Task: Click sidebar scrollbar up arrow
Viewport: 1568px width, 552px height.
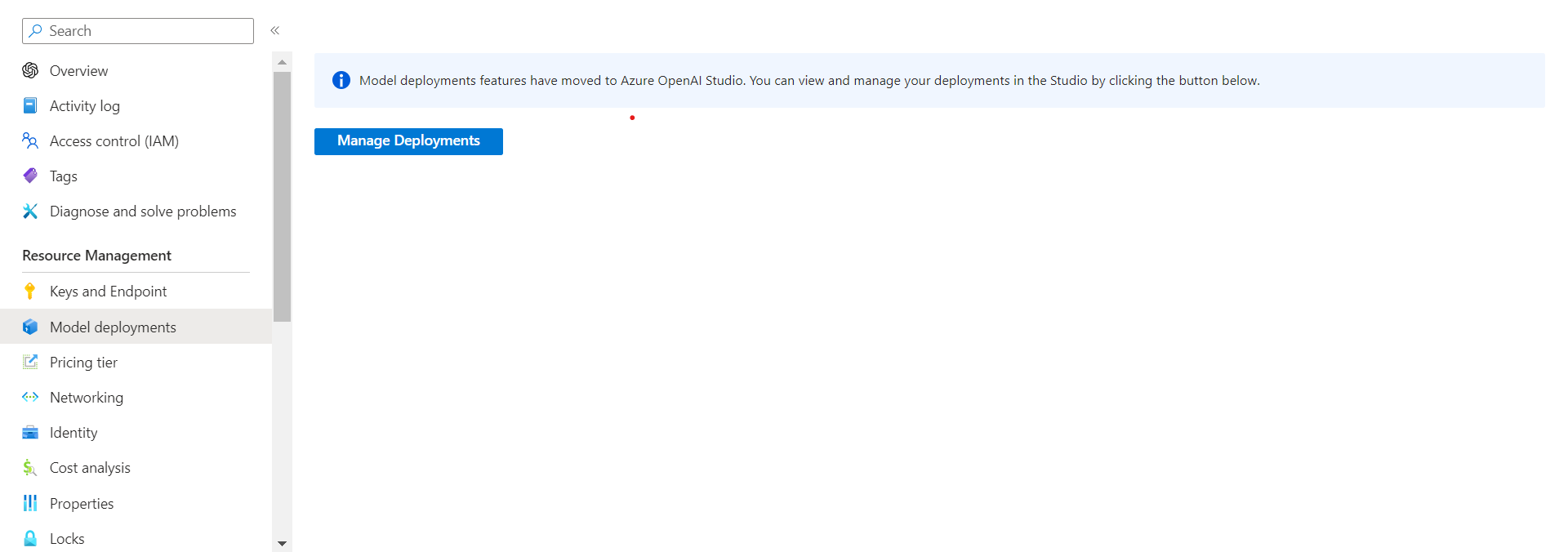Action: click(x=282, y=62)
